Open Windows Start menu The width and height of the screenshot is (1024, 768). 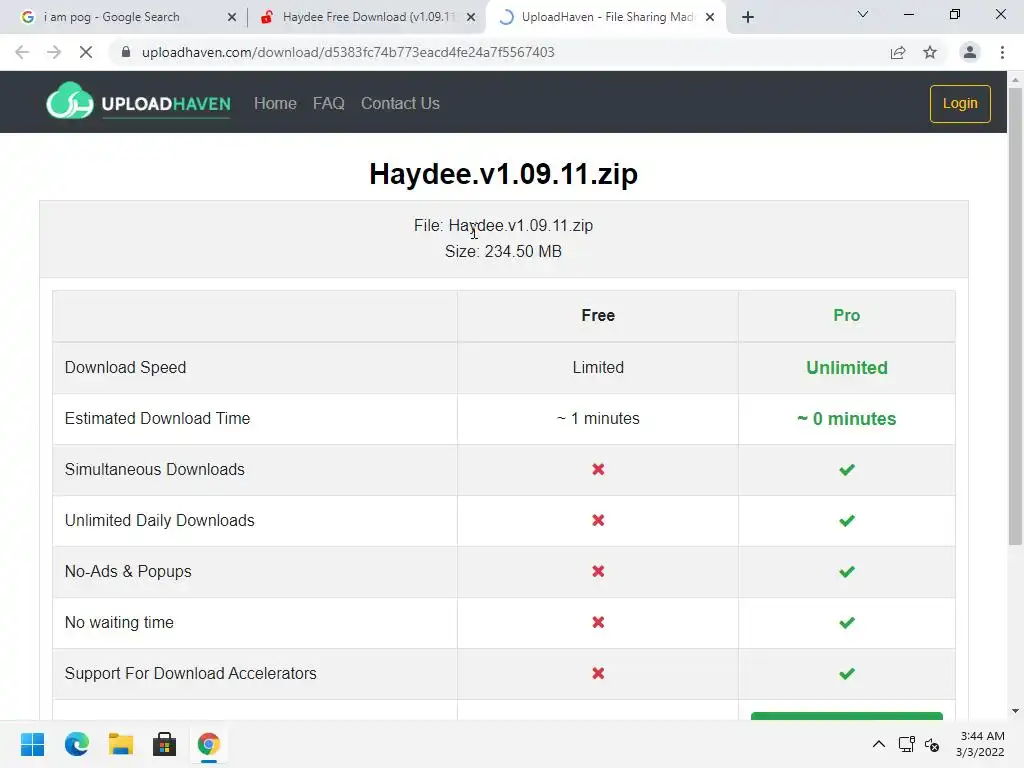click(32, 744)
